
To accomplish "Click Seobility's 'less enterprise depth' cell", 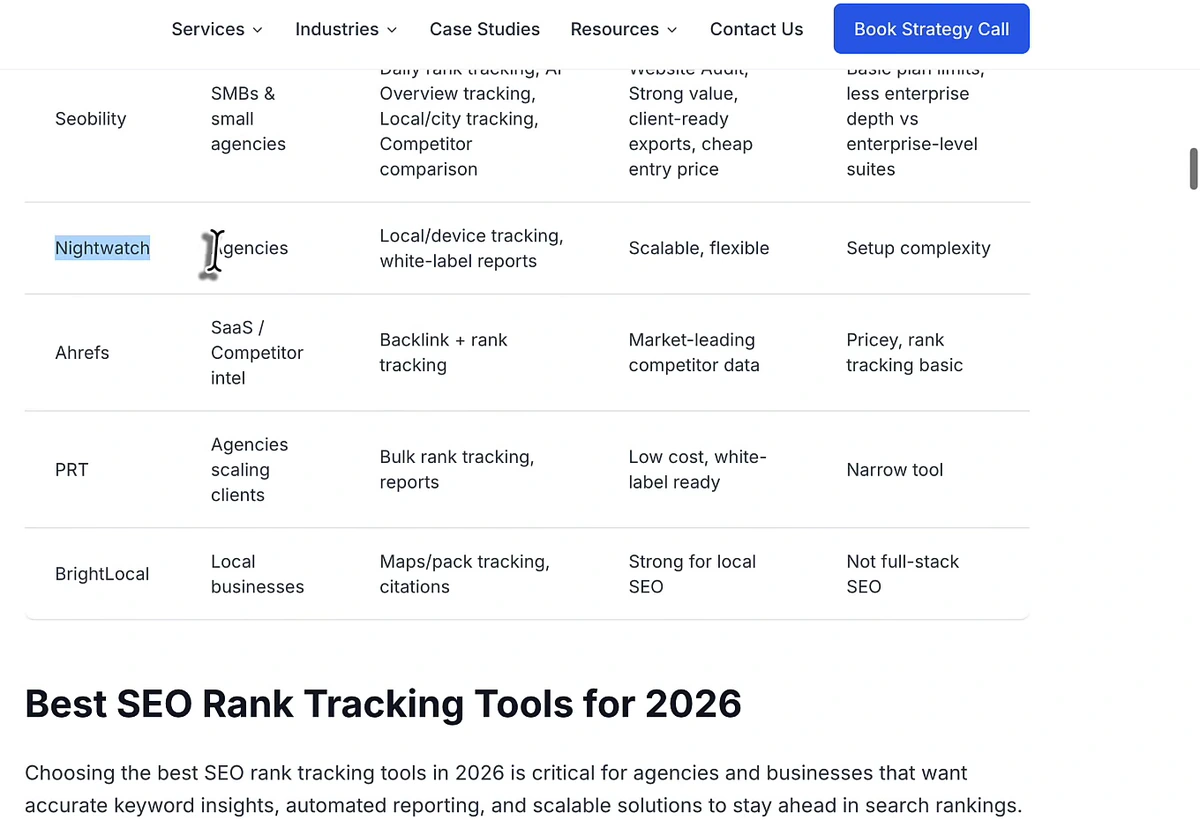I will click(x=915, y=125).
